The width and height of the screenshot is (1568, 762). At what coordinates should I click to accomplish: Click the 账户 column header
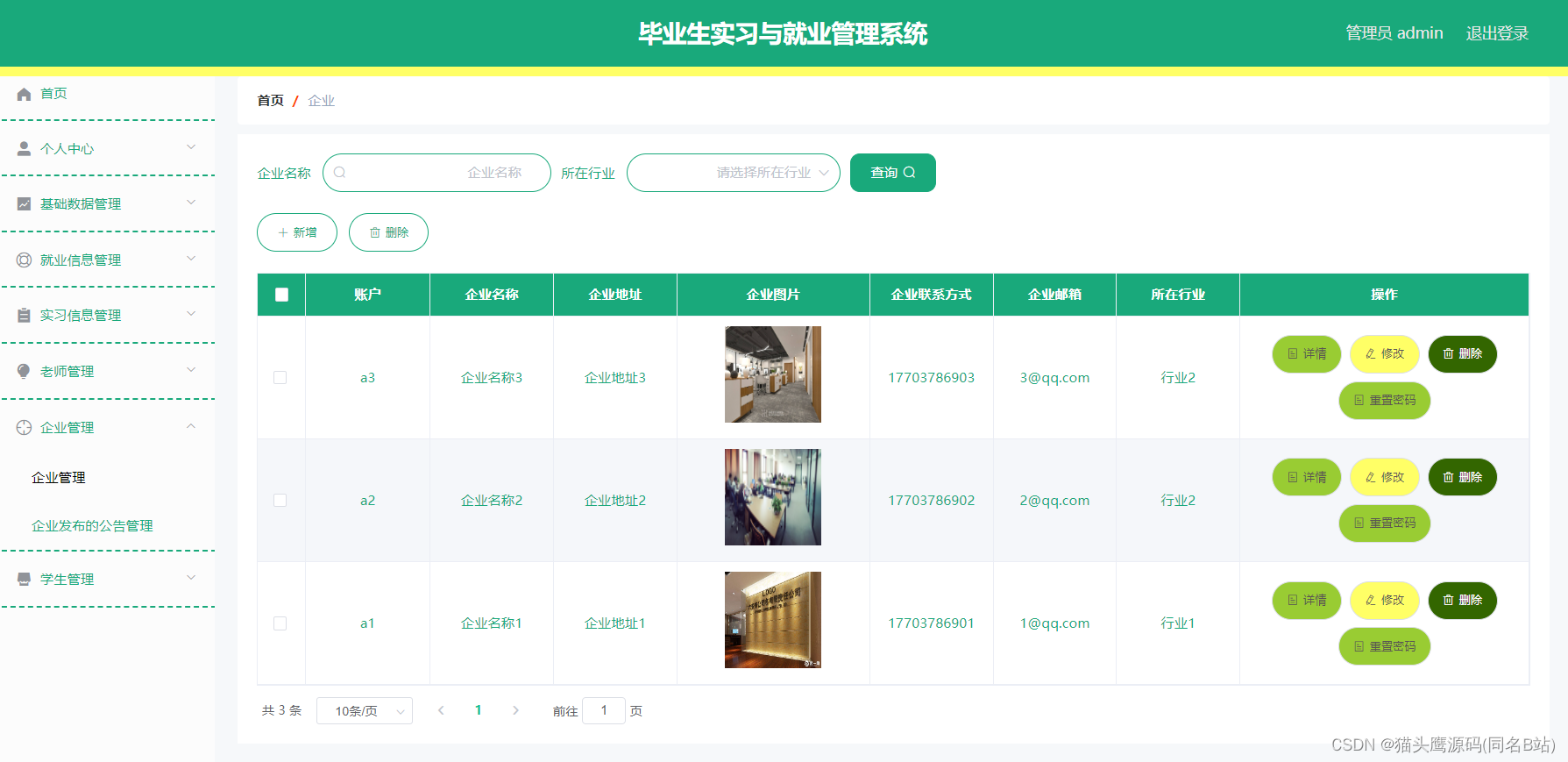368,295
